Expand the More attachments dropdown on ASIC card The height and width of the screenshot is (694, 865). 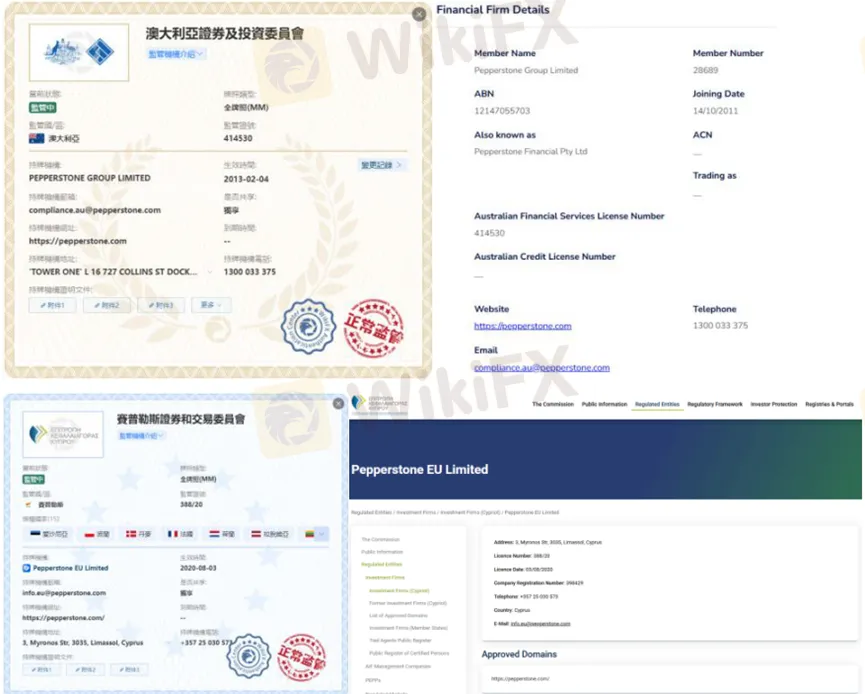(211, 305)
